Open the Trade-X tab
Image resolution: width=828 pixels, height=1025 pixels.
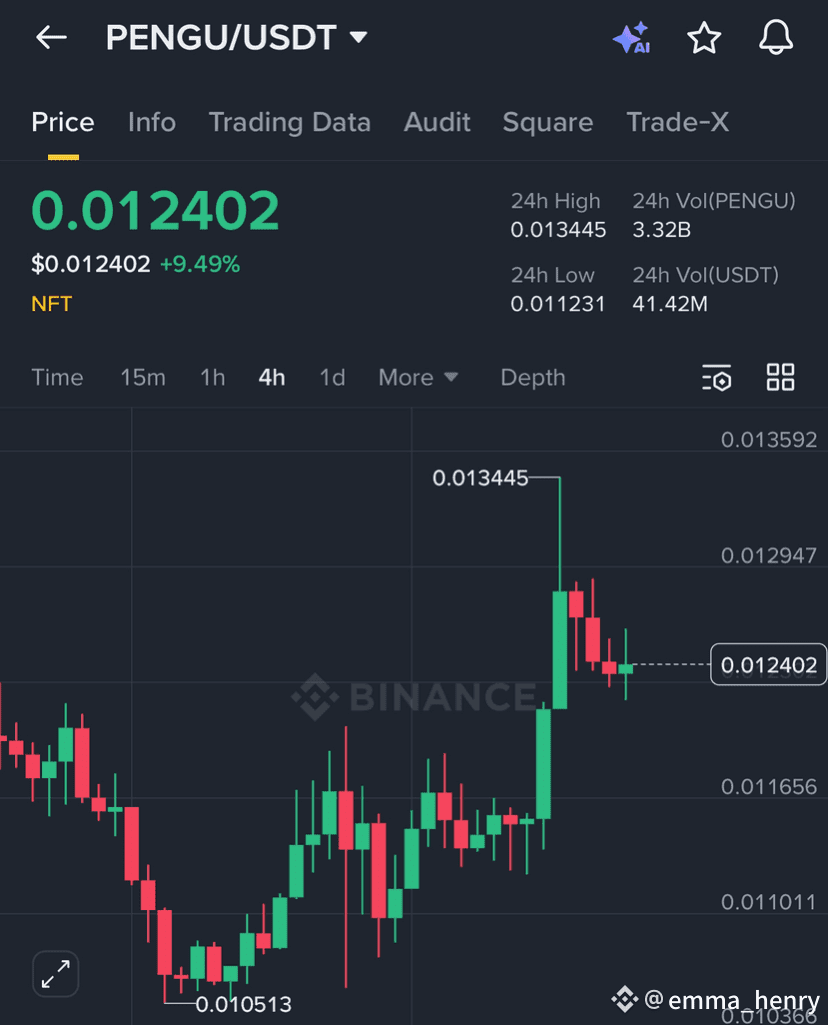point(678,122)
